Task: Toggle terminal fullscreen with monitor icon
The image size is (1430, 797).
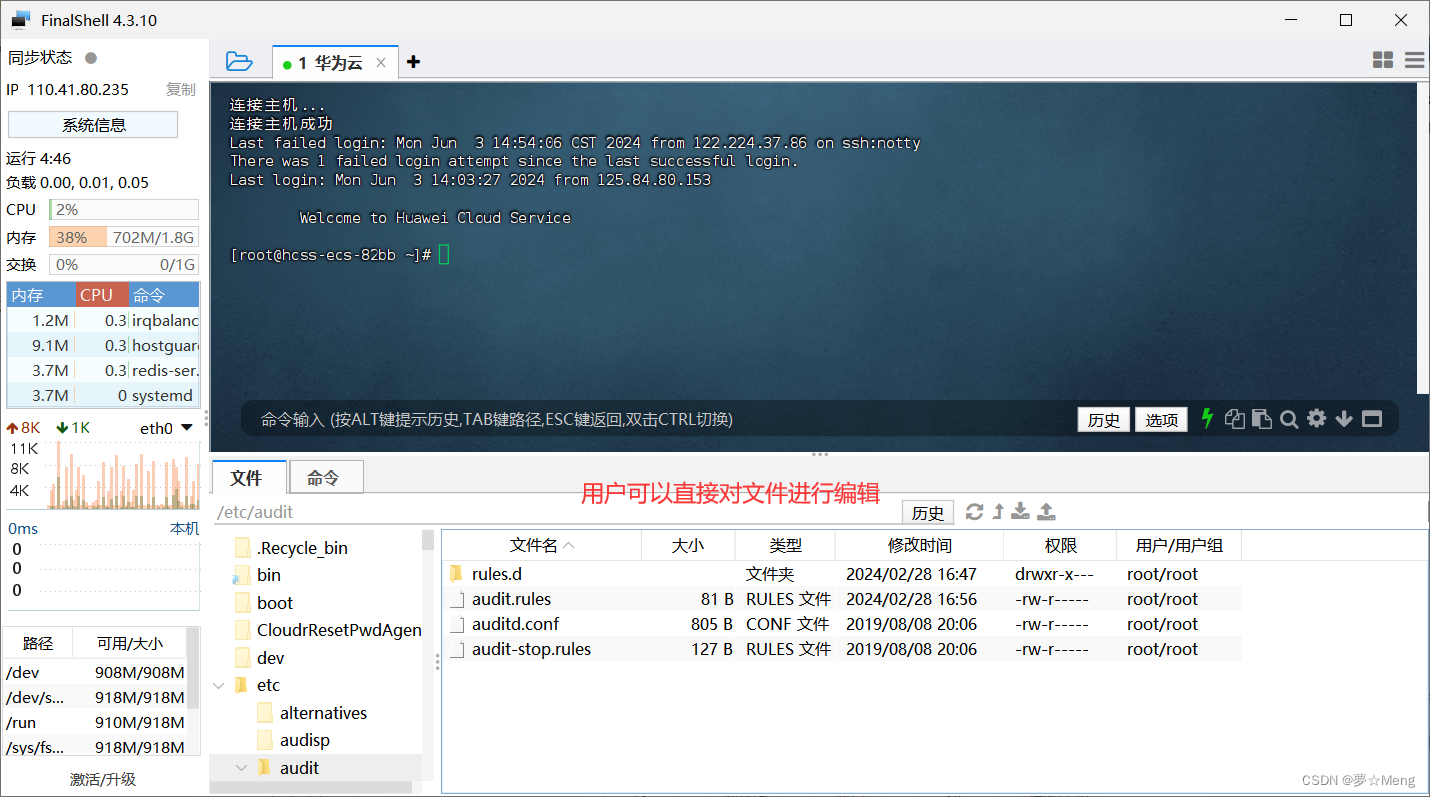Action: click(x=1371, y=419)
